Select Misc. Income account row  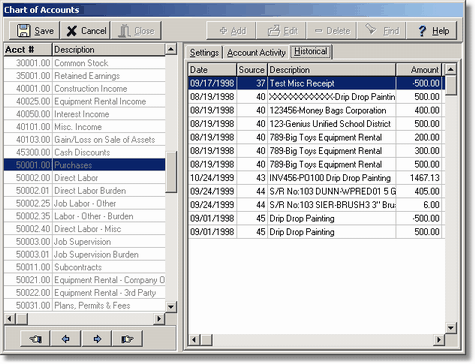tap(85, 127)
